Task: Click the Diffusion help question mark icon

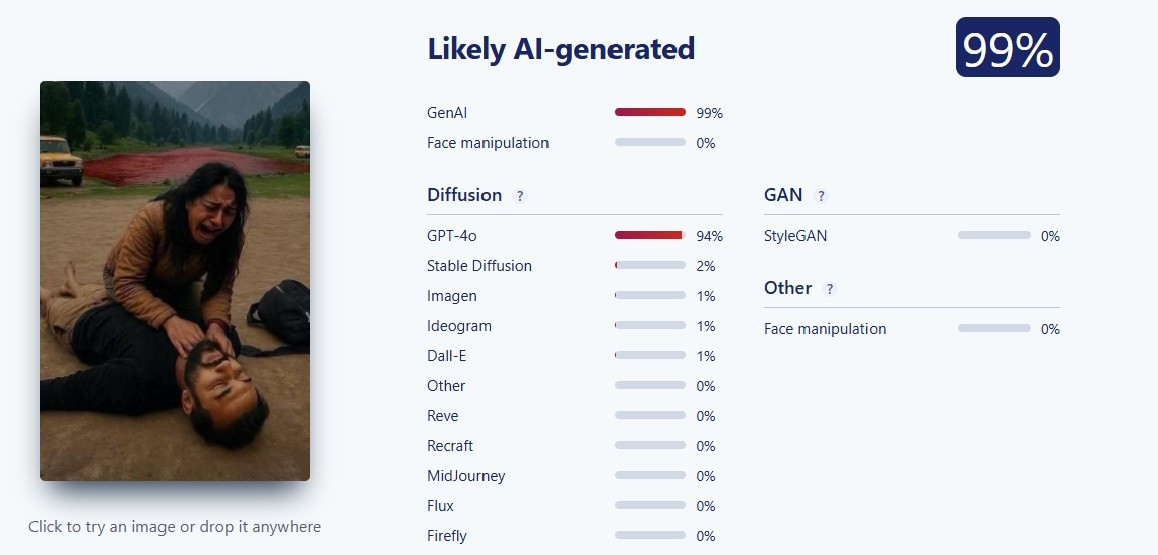Action: 520,196
